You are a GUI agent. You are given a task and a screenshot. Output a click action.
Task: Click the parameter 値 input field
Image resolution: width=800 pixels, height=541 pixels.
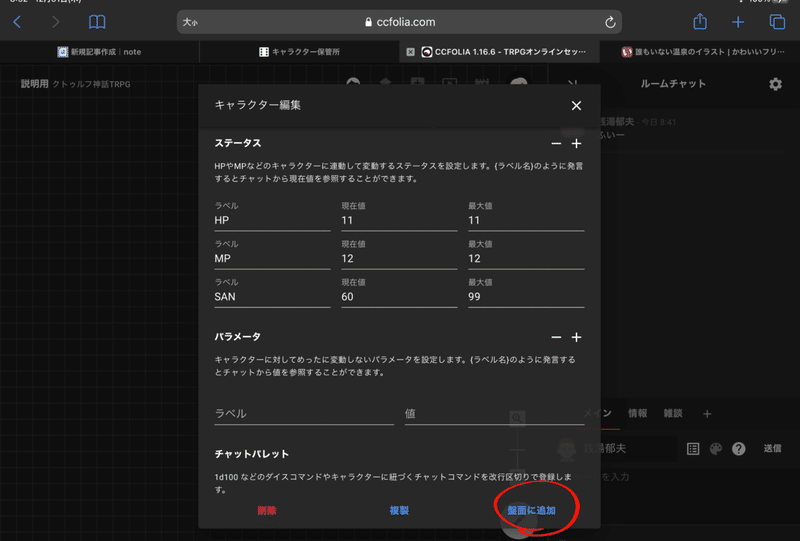coord(494,413)
